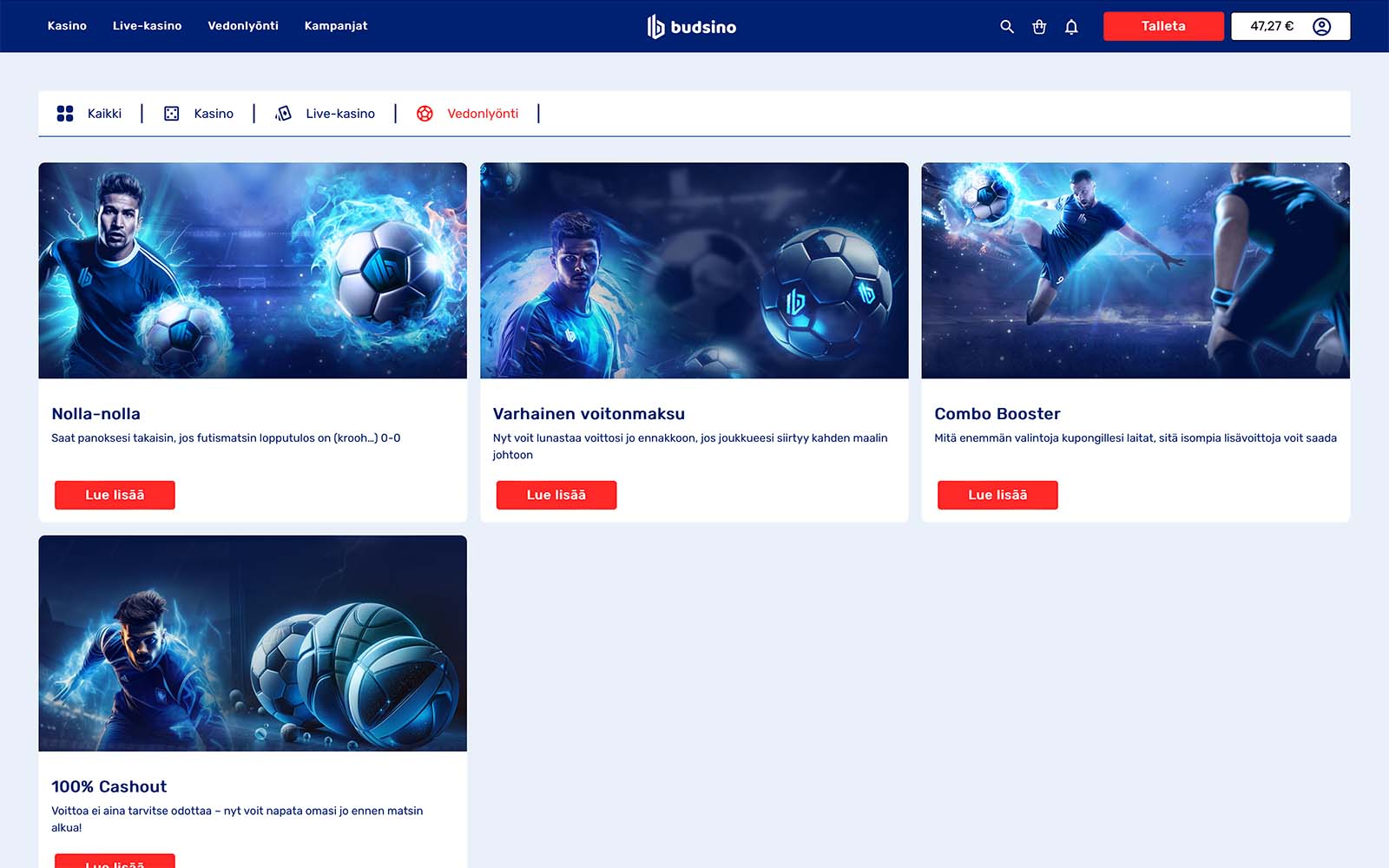Open the 100% Cashout promotion image

[253, 643]
